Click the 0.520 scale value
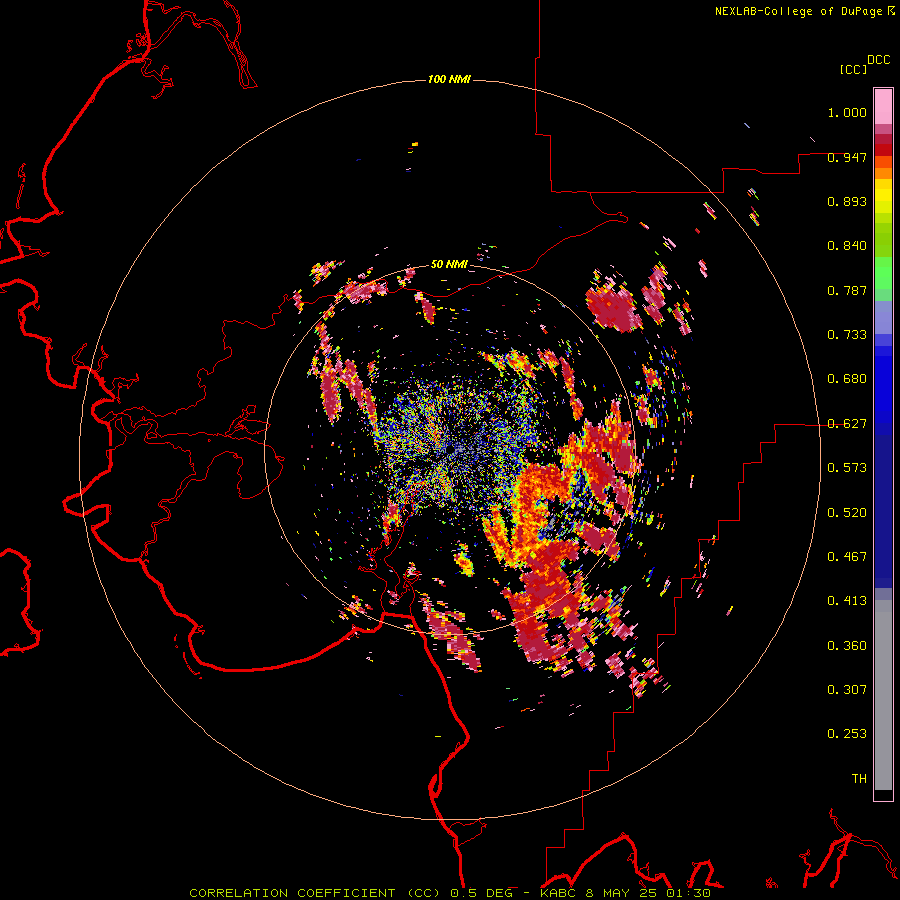Image resolution: width=900 pixels, height=900 pixels. (x=847, y=512)
